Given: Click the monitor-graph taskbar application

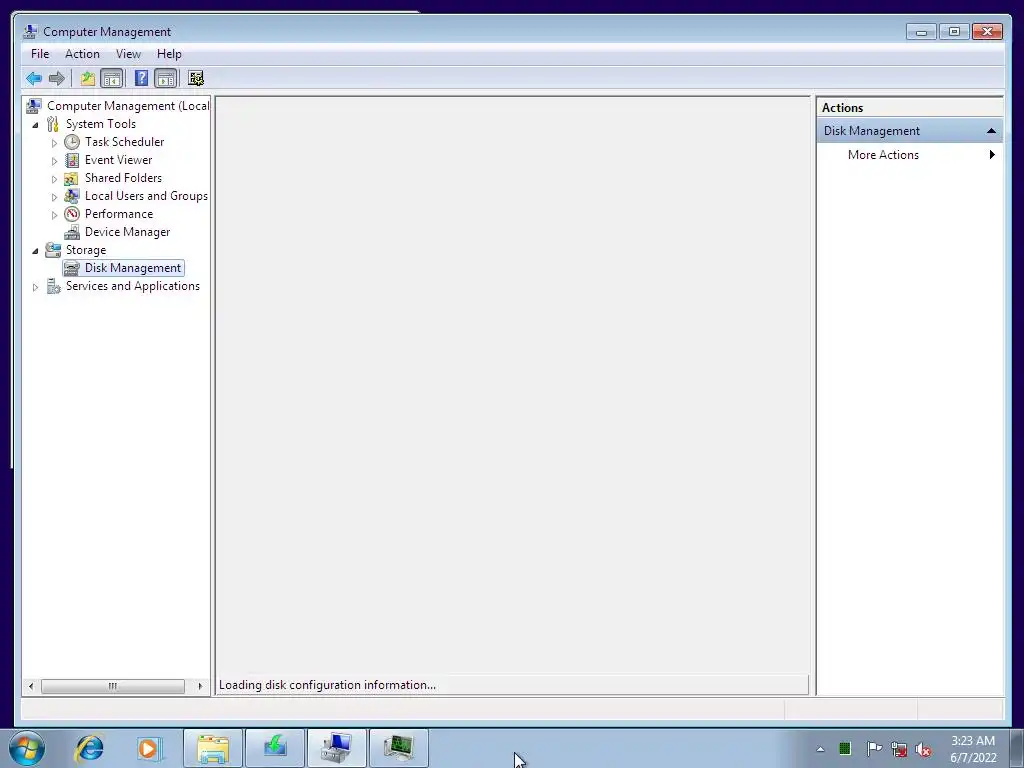Looking at the screenshot, I should coord(399,748).
